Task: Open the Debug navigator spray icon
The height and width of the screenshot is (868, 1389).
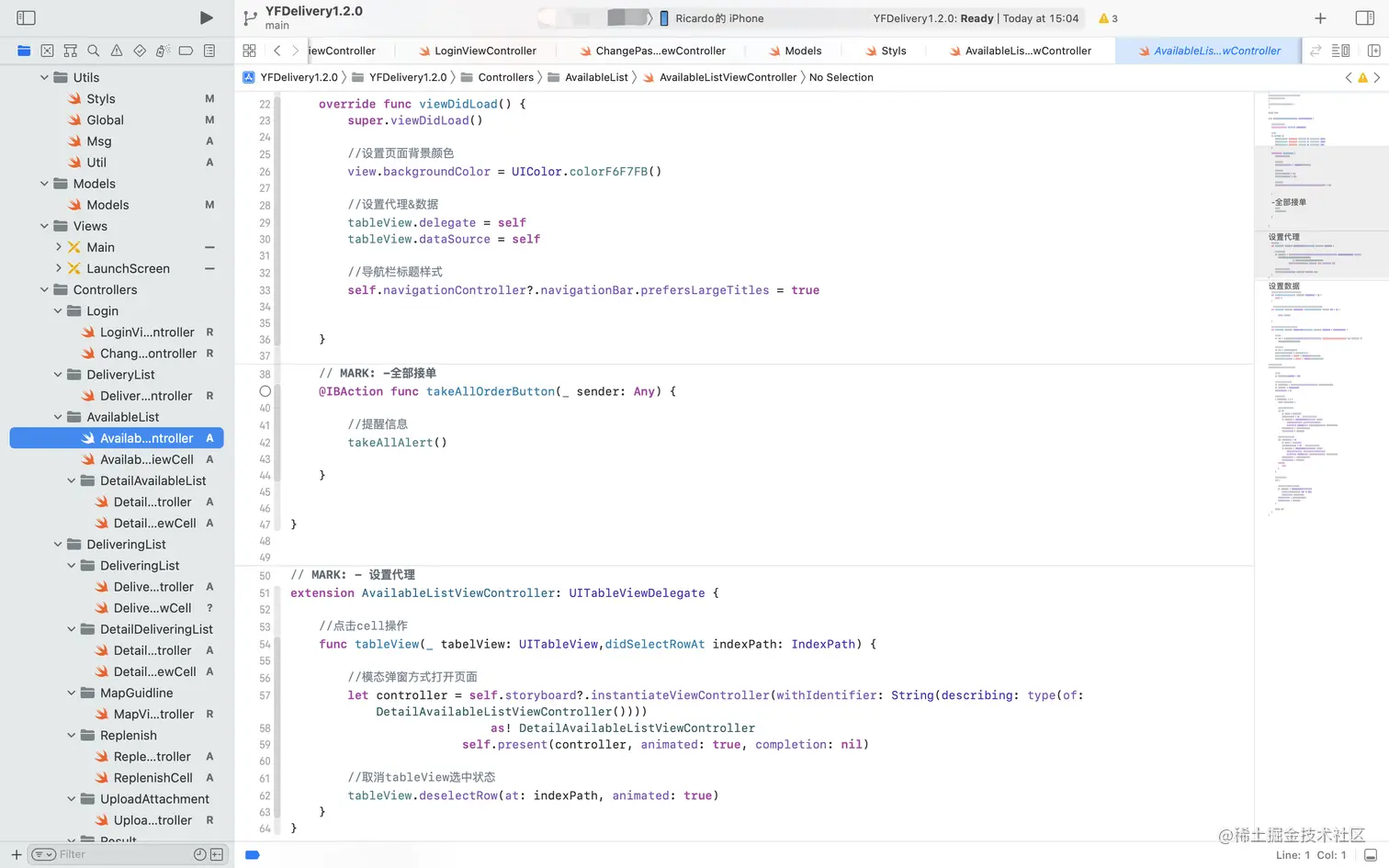Action: (163, 51)
